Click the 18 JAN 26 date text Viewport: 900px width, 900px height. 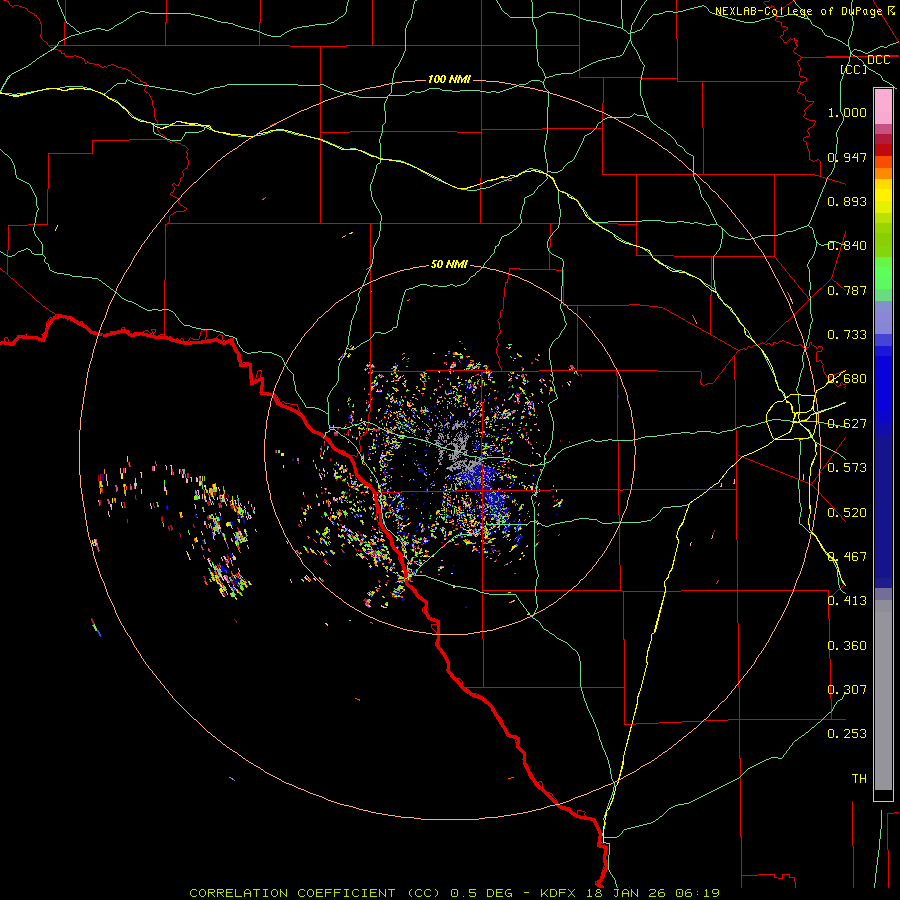(625, 893)
